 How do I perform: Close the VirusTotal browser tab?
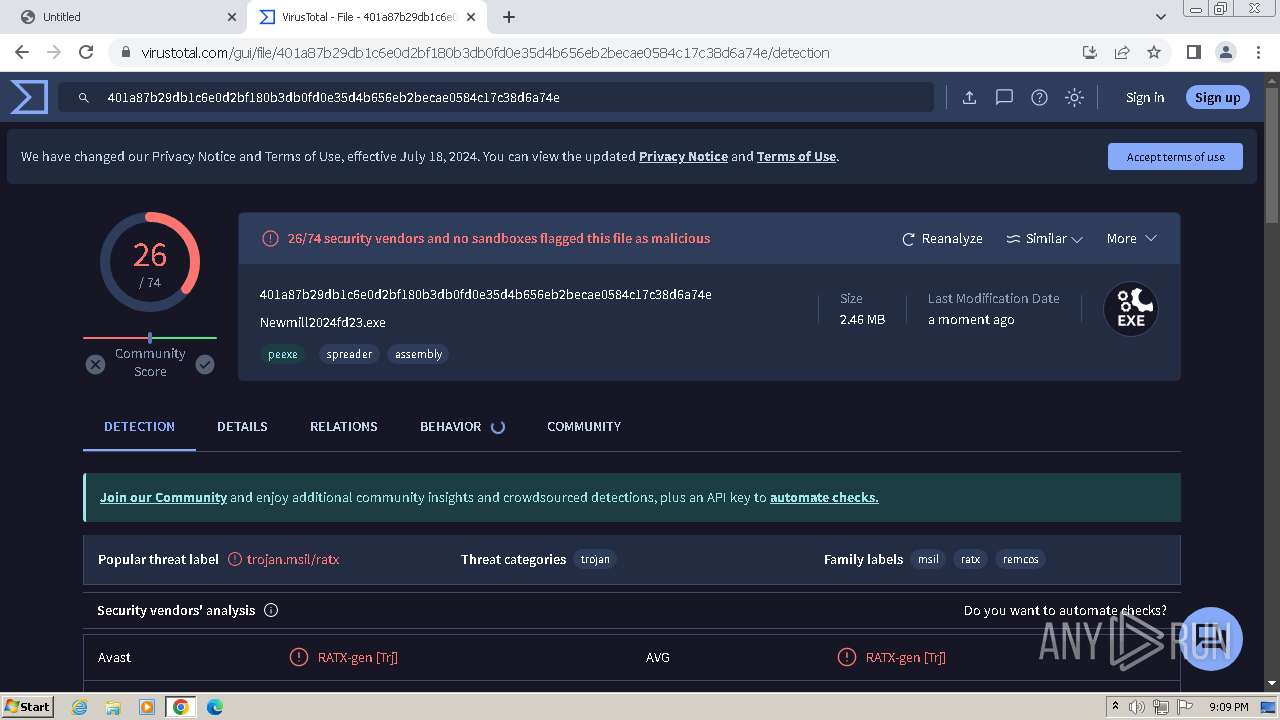[471, 17]
